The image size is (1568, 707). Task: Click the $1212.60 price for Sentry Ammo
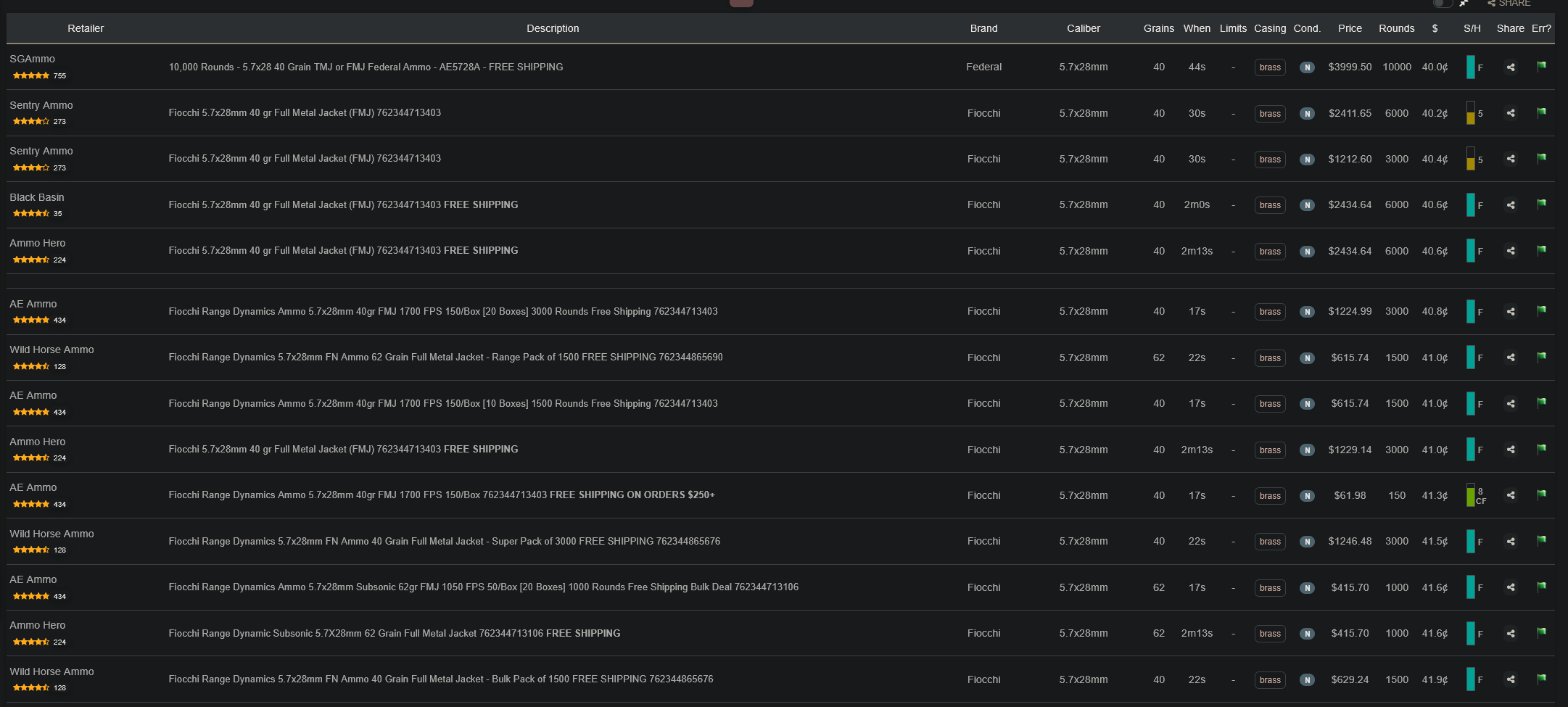click(1350, 159)
